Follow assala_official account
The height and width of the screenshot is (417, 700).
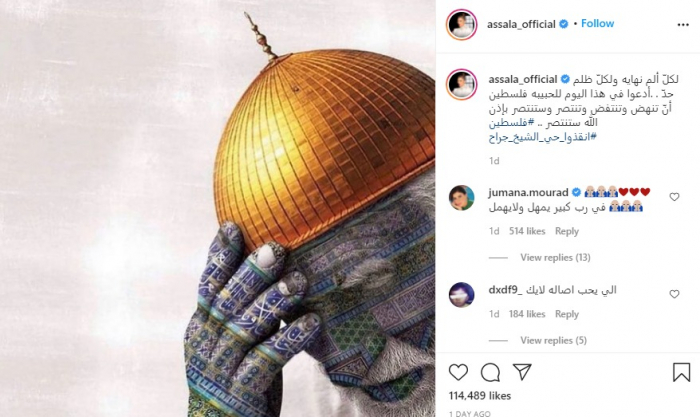coord(597,24)
